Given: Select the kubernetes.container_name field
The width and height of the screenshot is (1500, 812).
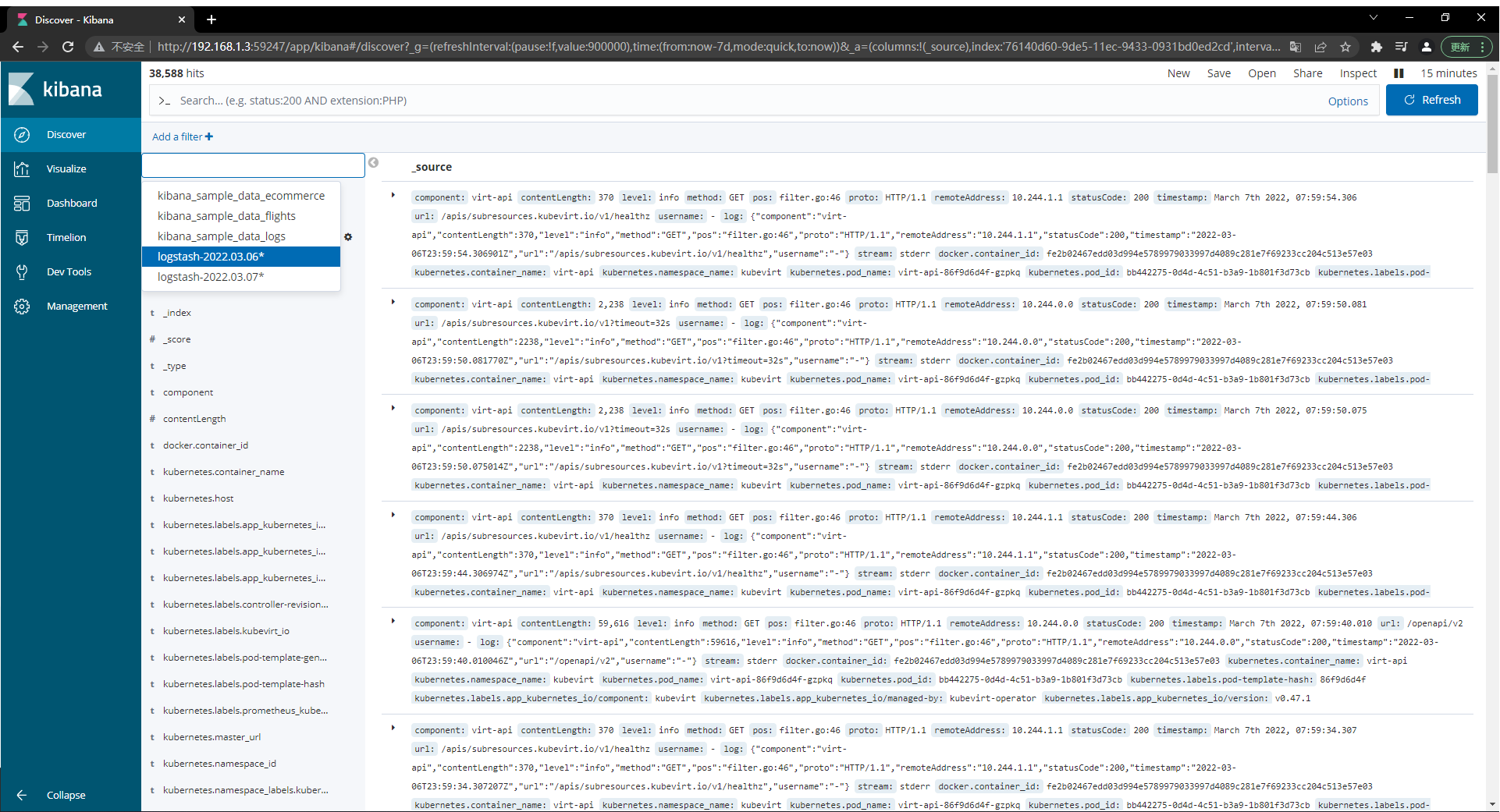Looking at the screenshot, I should click(223, 472).
